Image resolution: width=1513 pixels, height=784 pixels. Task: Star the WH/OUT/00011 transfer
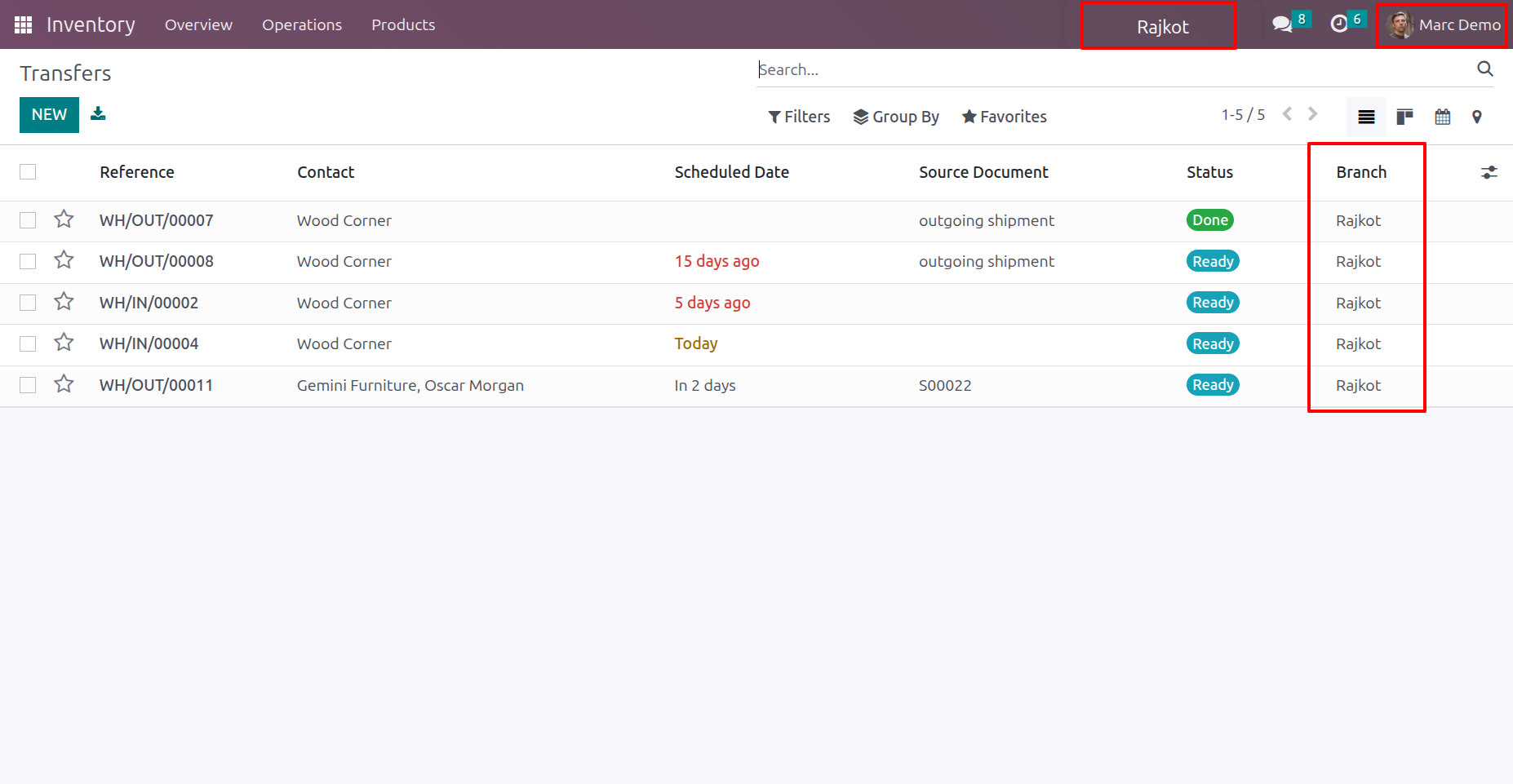click(64, 384)
